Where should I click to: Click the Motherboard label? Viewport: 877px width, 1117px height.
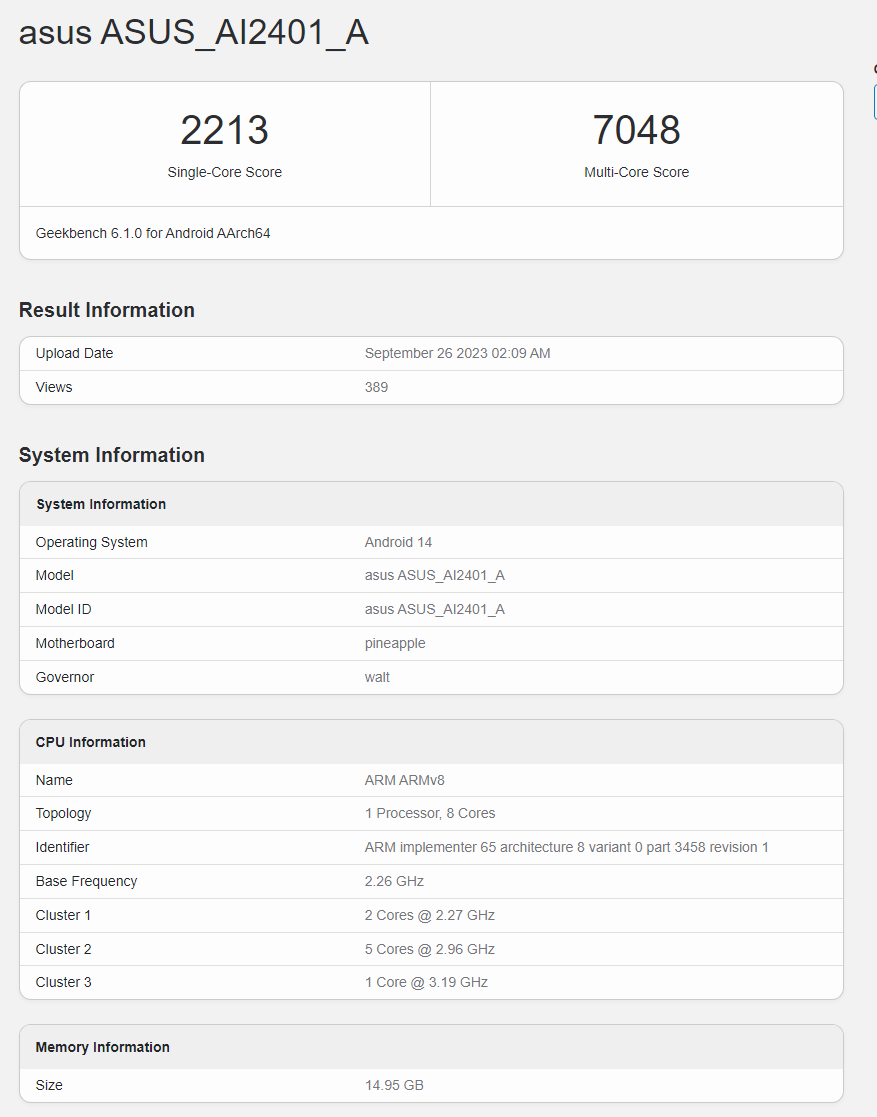(x=75, y=643)
